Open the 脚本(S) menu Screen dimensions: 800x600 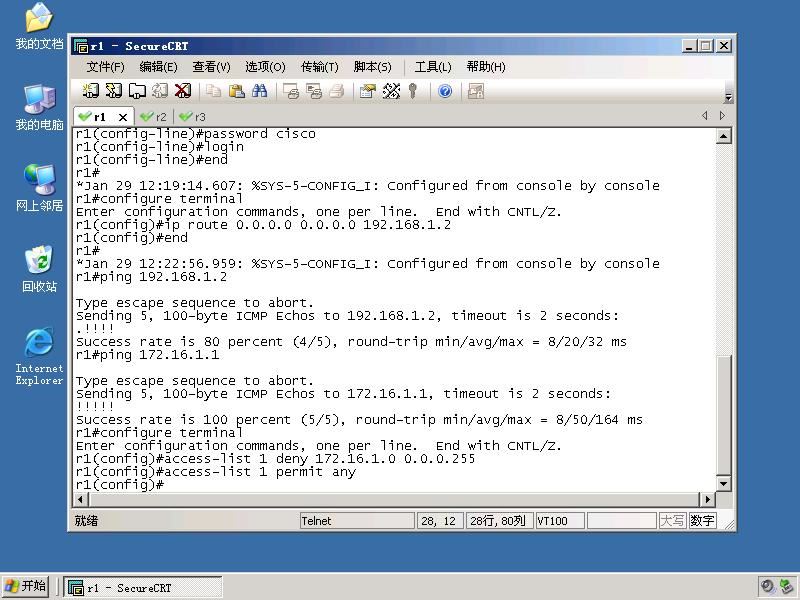coord(372,67)
